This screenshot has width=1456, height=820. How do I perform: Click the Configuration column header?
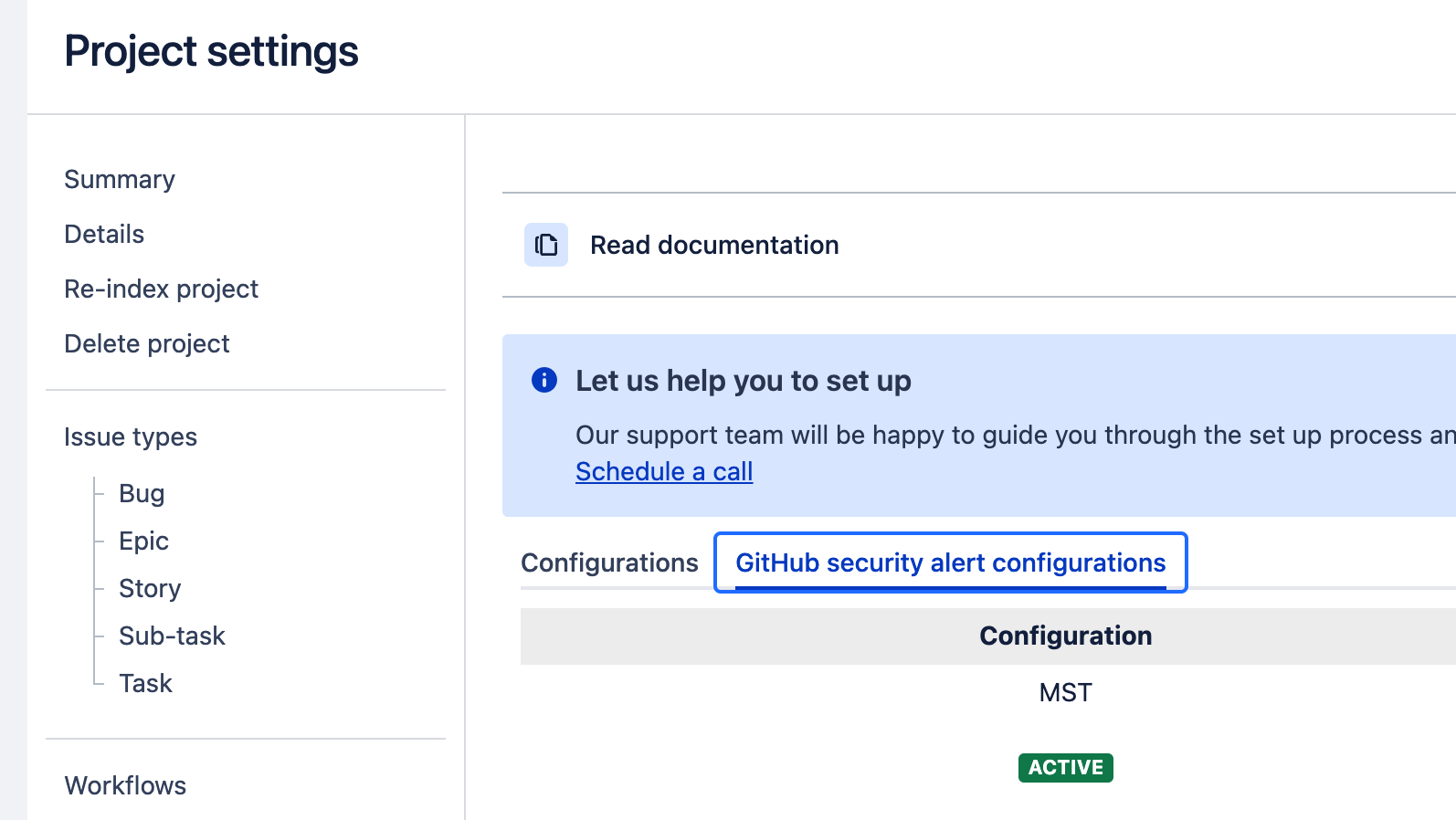pyautogui.click(x=1065, y=636)
